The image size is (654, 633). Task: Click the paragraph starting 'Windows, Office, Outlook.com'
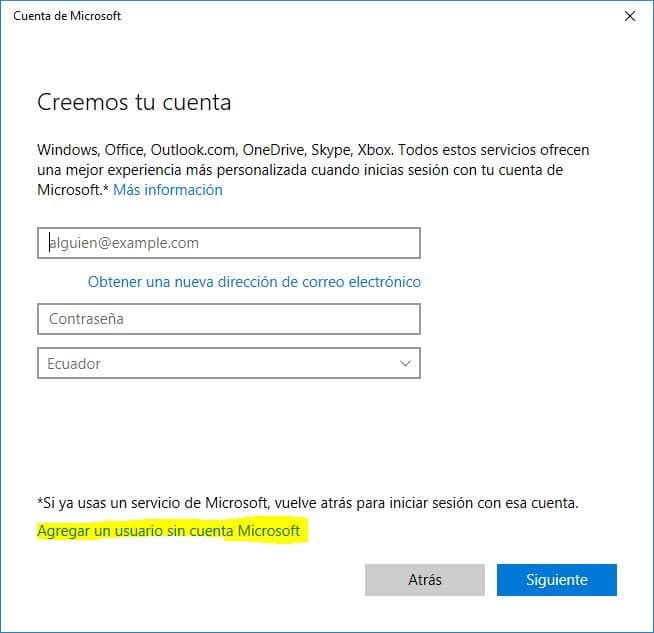[x=313, y=170]
